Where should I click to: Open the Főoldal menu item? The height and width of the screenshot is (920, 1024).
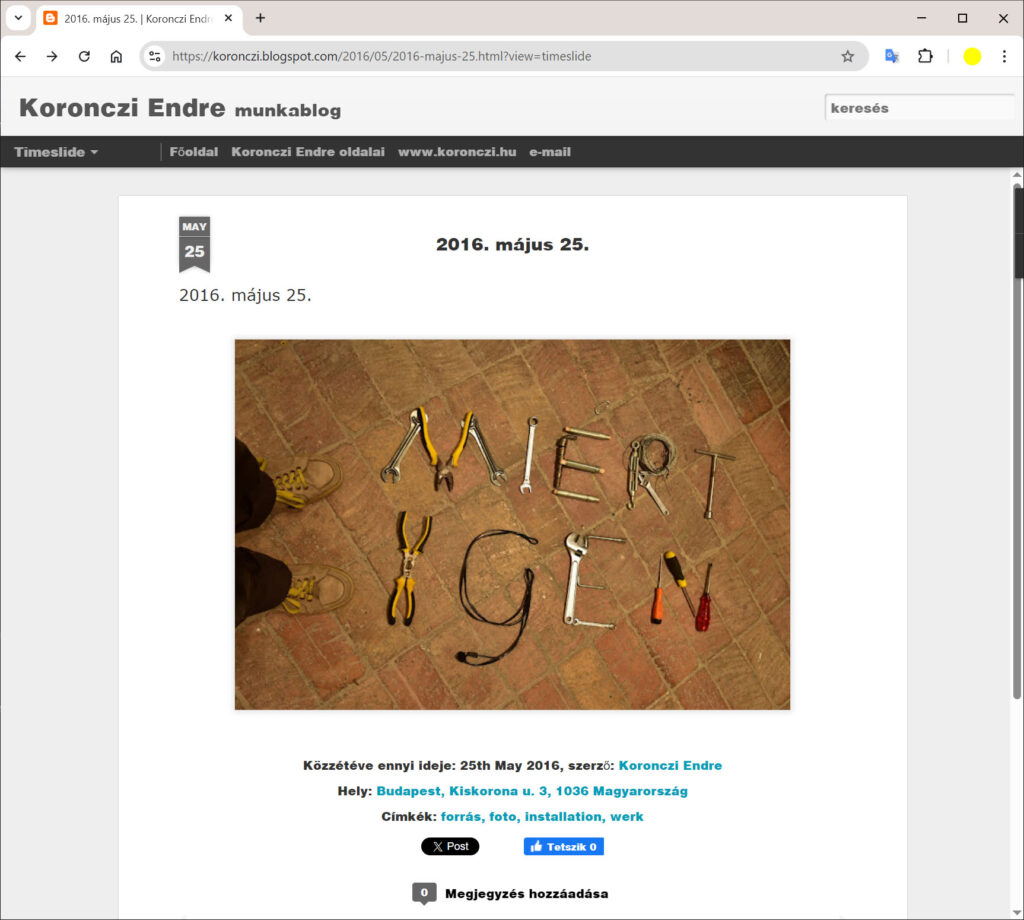point(194,152)
